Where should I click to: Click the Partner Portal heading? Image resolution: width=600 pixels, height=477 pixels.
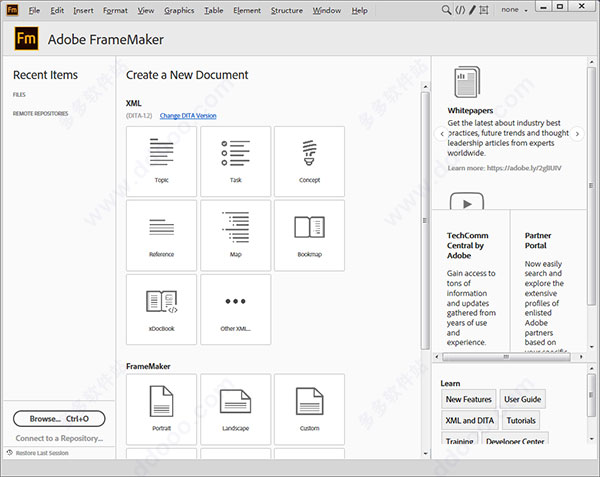(x=538, y=241)
